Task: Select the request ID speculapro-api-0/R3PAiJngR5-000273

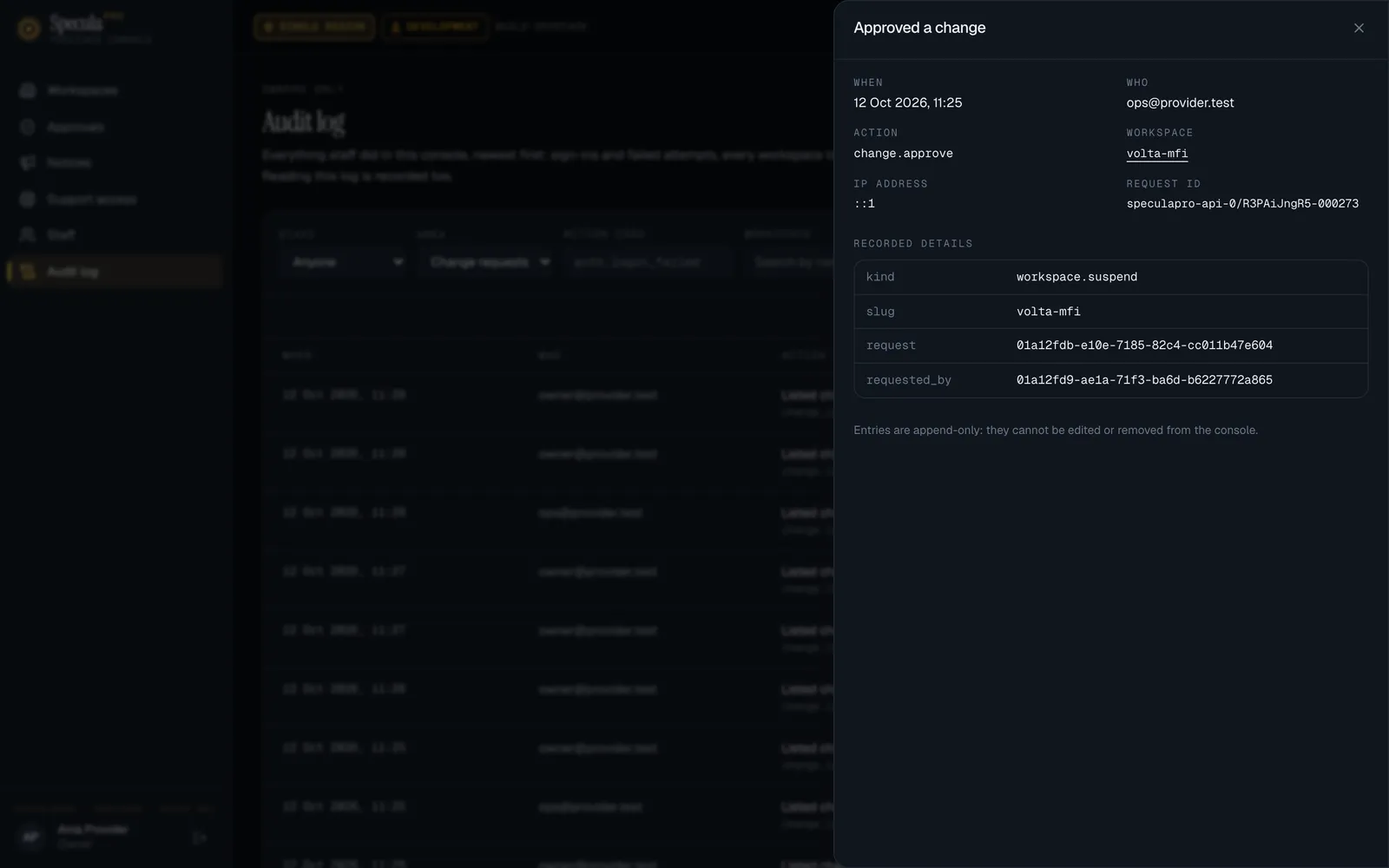Action: click(1242, 204)
